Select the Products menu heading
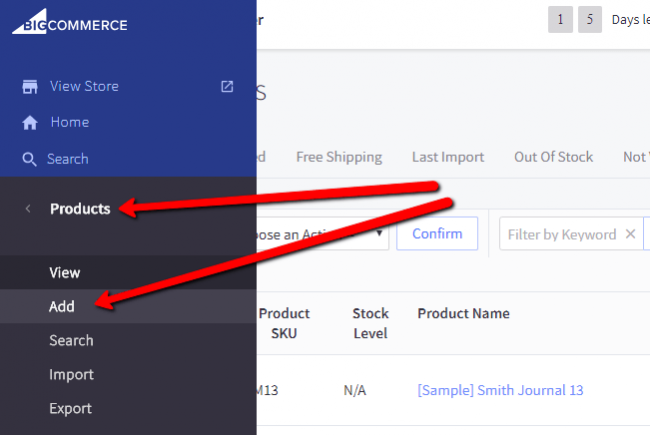 click(80, 209)
